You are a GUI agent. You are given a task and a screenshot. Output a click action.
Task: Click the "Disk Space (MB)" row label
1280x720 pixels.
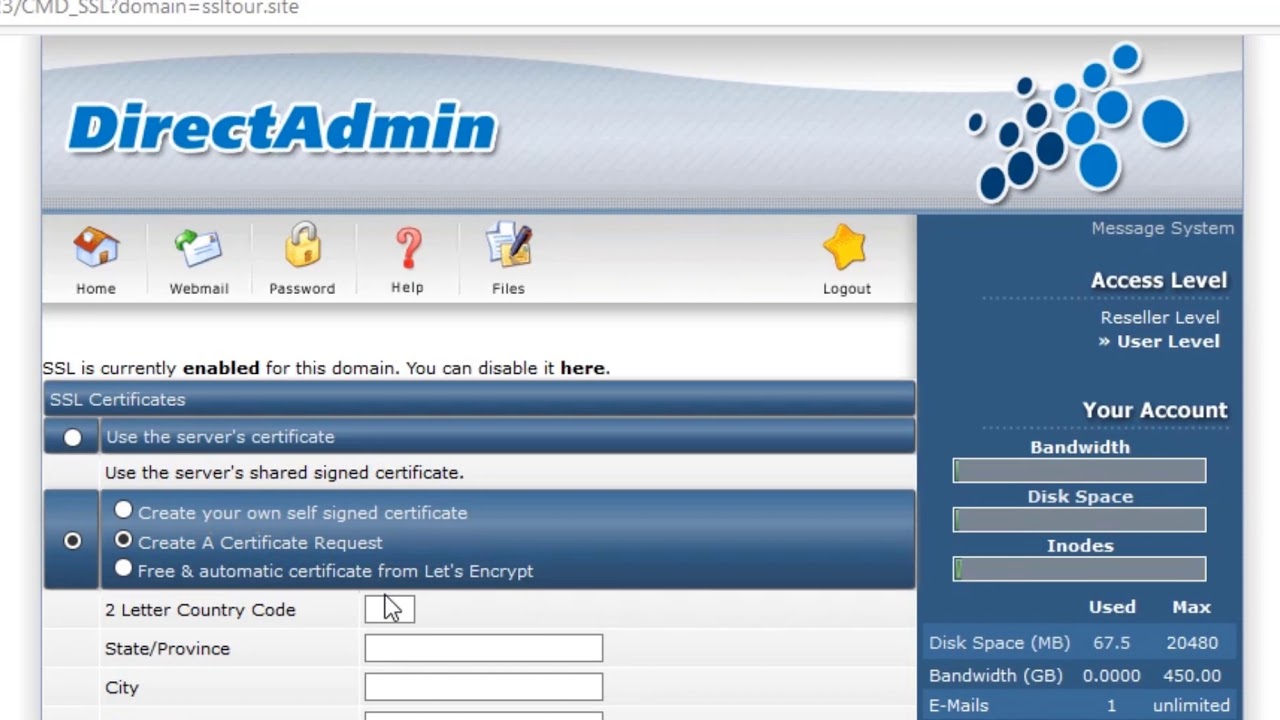pos(999,643)
